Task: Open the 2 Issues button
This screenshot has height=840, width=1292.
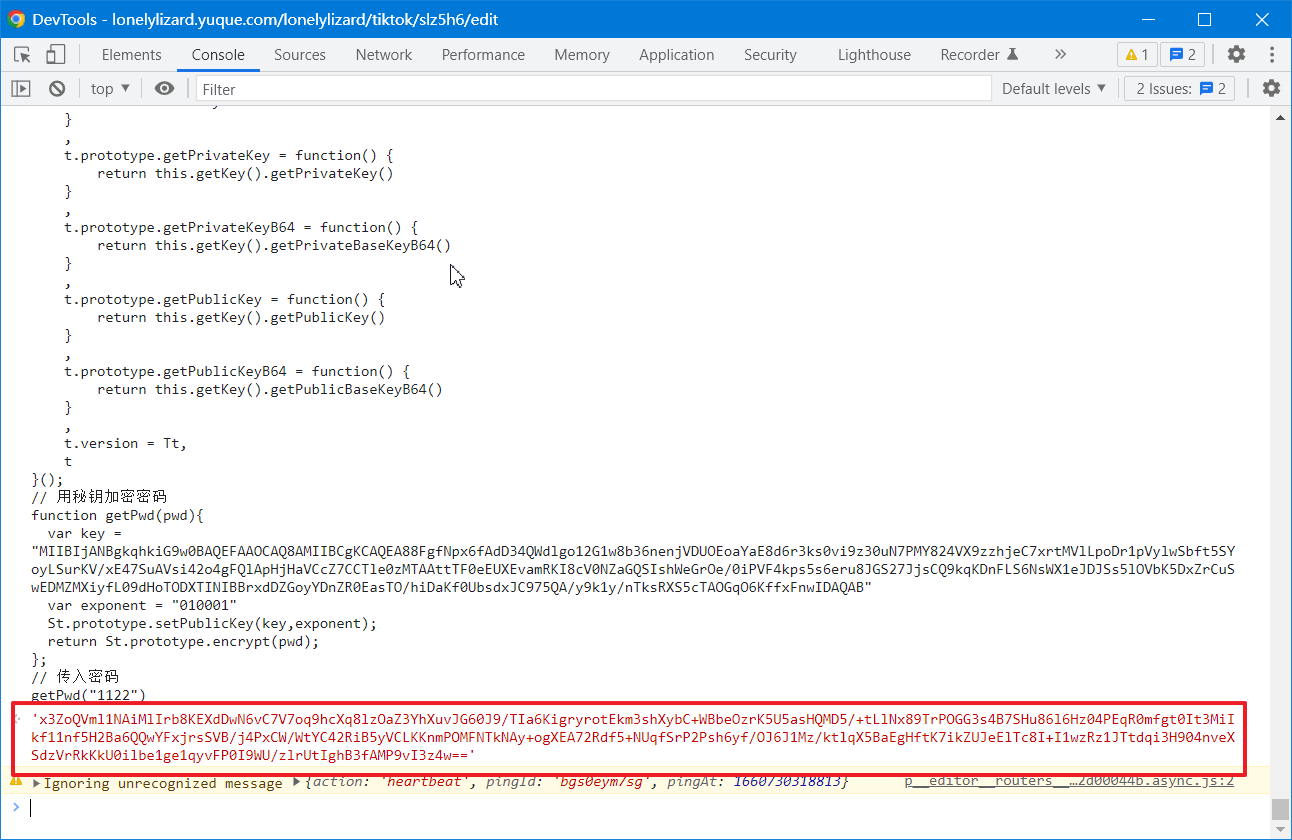Action: click(x=1180, y=89)
